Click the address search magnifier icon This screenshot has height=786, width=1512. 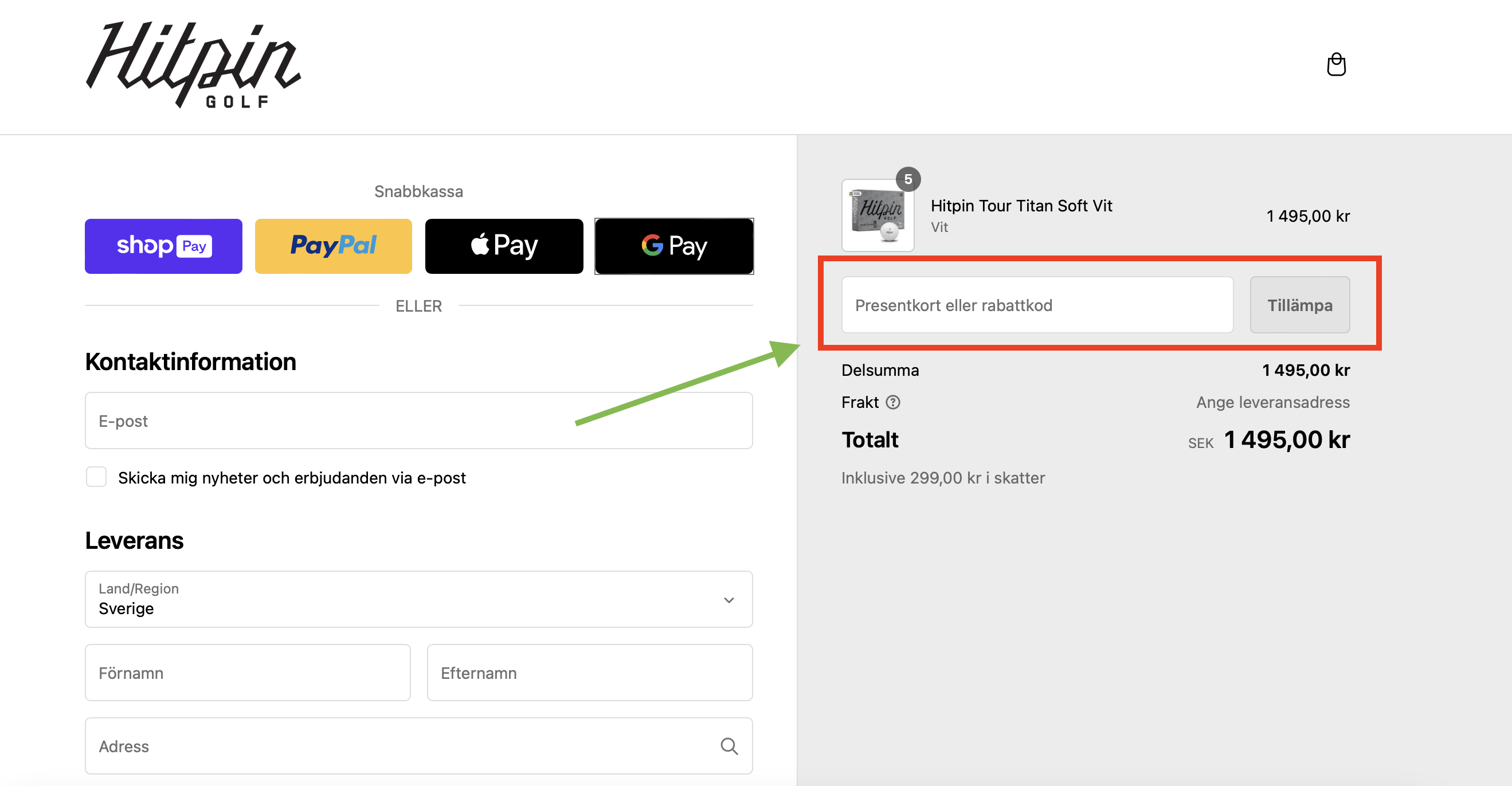coord(729,746)
